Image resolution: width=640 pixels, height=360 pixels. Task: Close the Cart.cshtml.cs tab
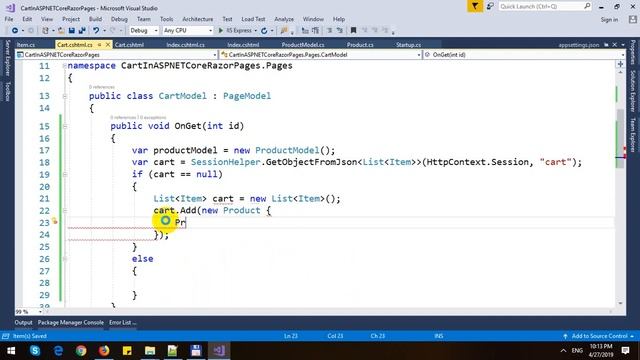tap(108, 45)
